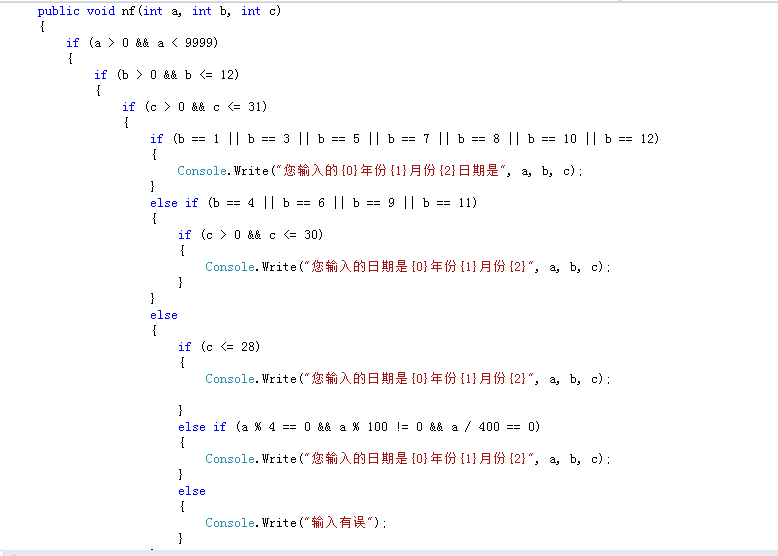Click "b == 7" in the month condition
This screenshot has width=778, height=556.
[408, 139]
